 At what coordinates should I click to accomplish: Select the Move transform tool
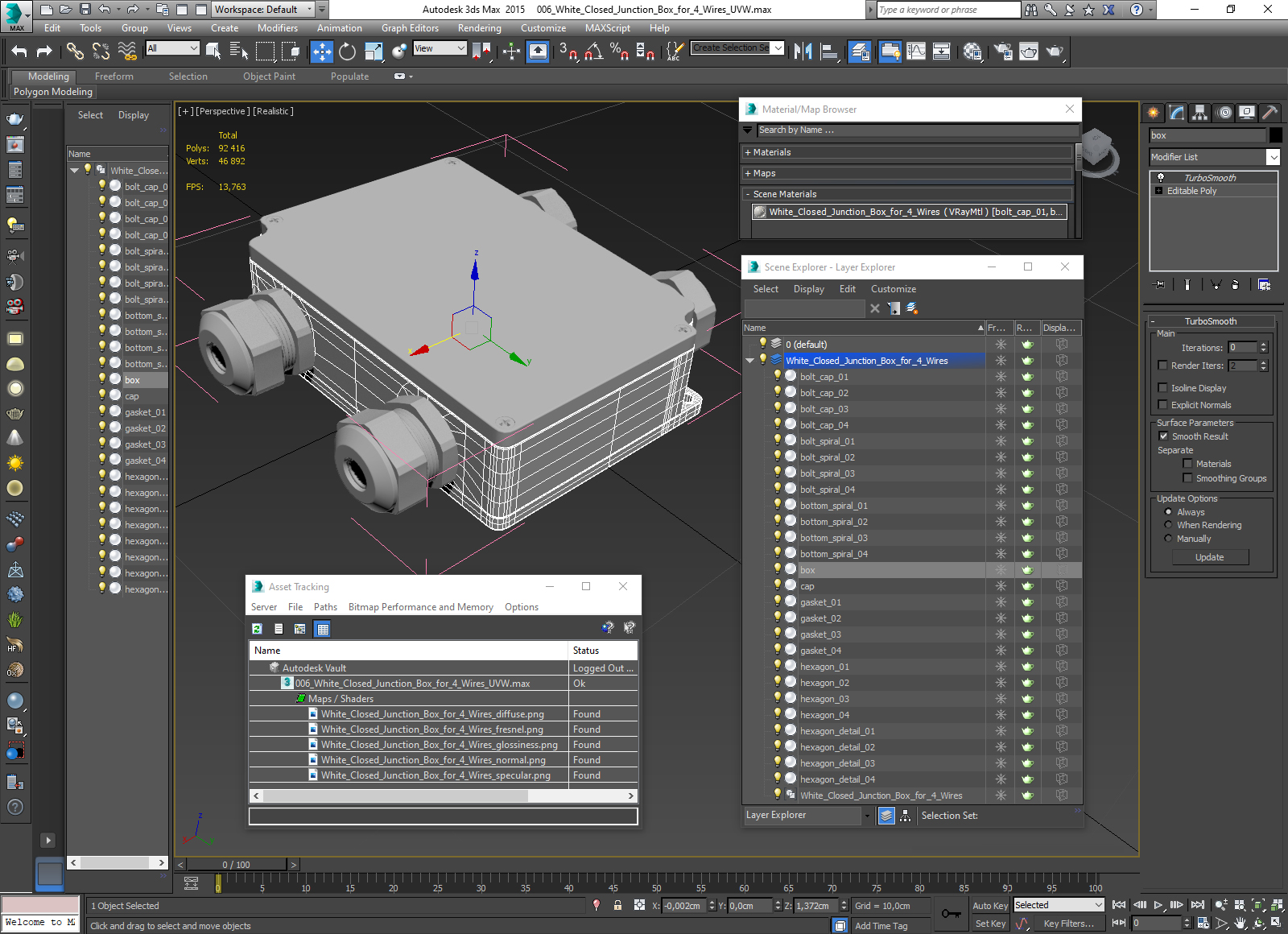click(321, 52)
